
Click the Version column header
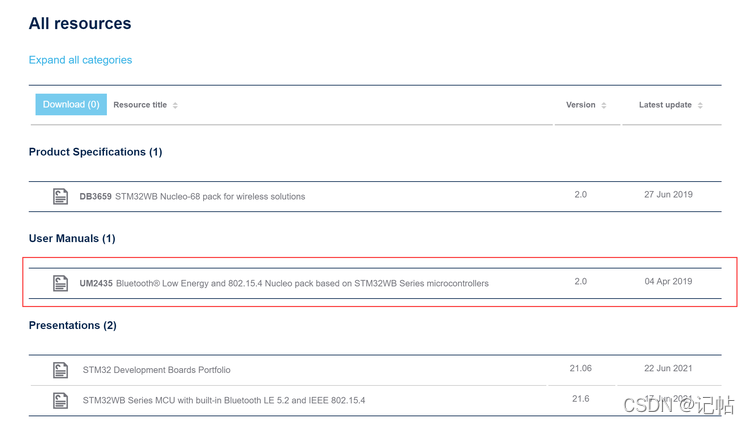point(581,105)
